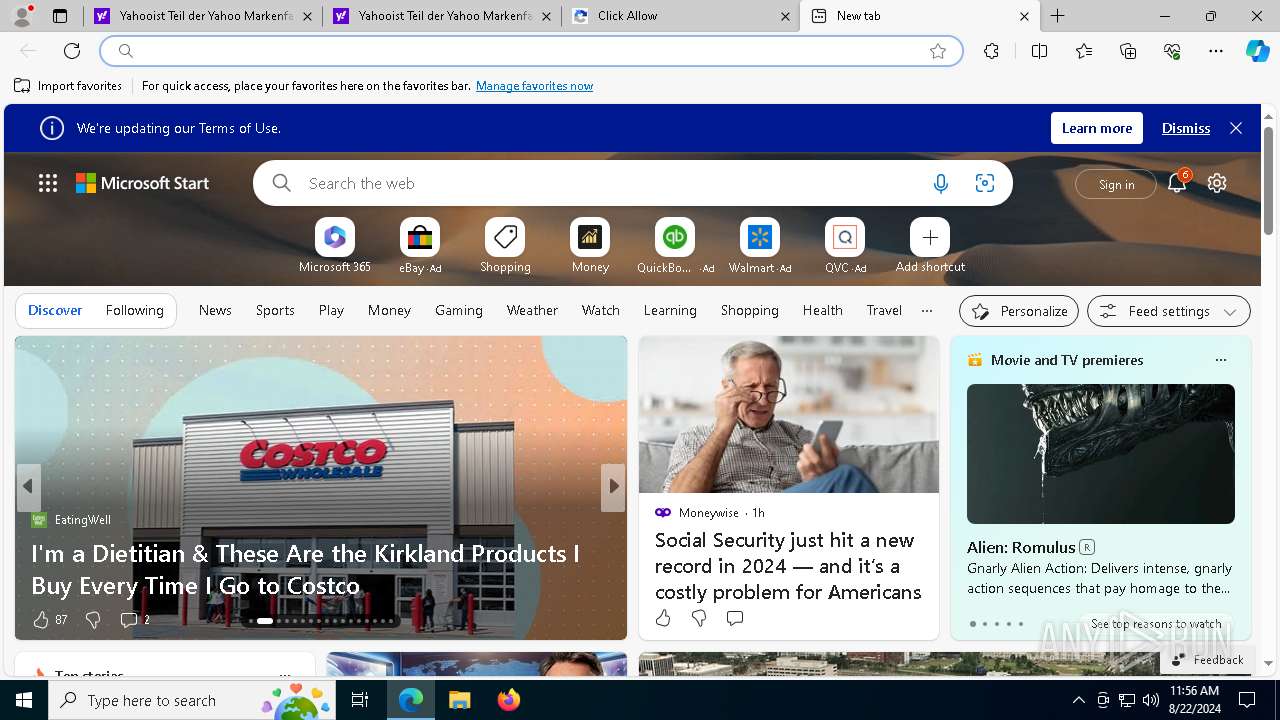Like the Costco article thumbs up

click(x=41, y=620)
